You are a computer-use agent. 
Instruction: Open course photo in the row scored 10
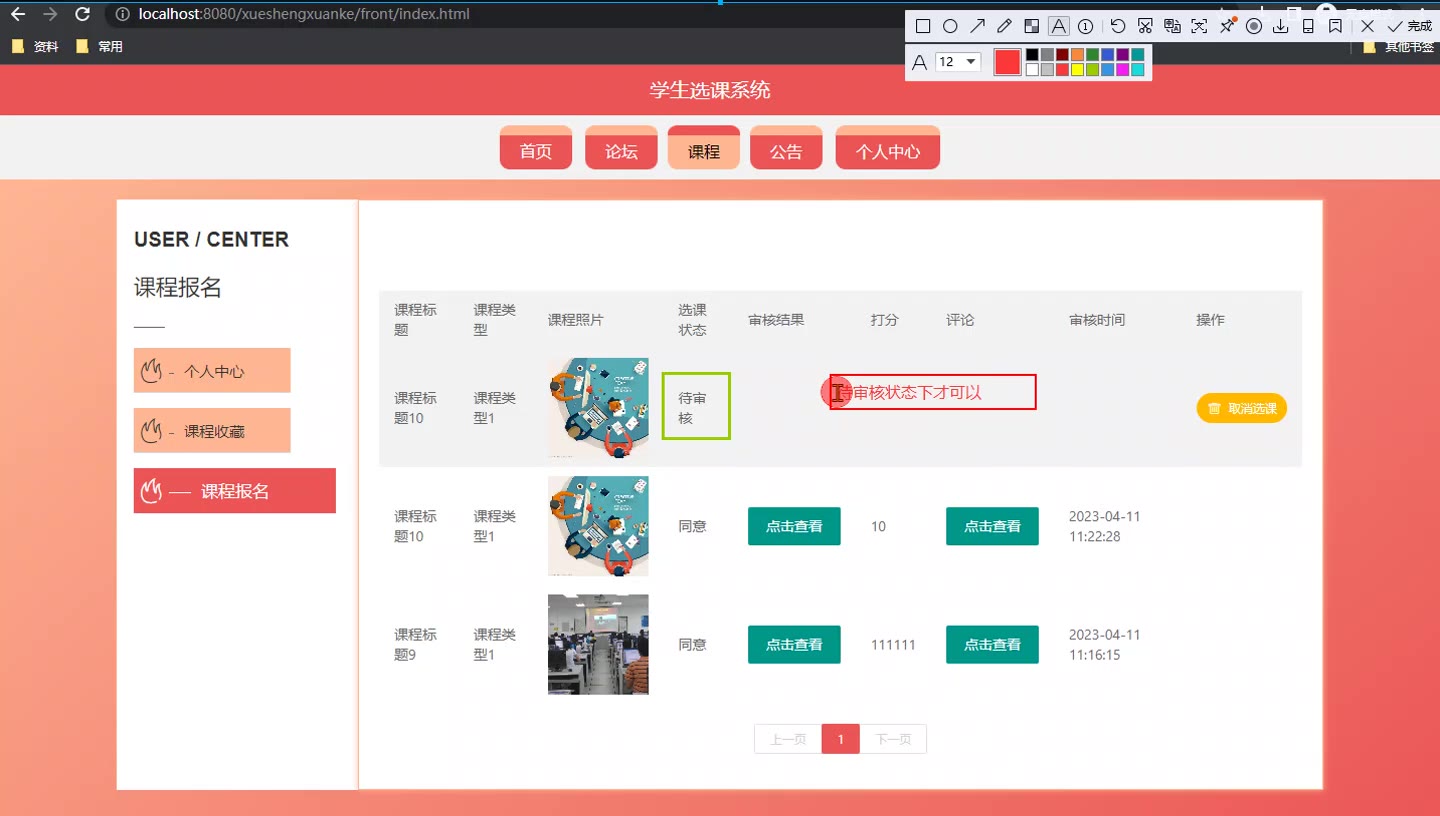[x=598, y=526]
